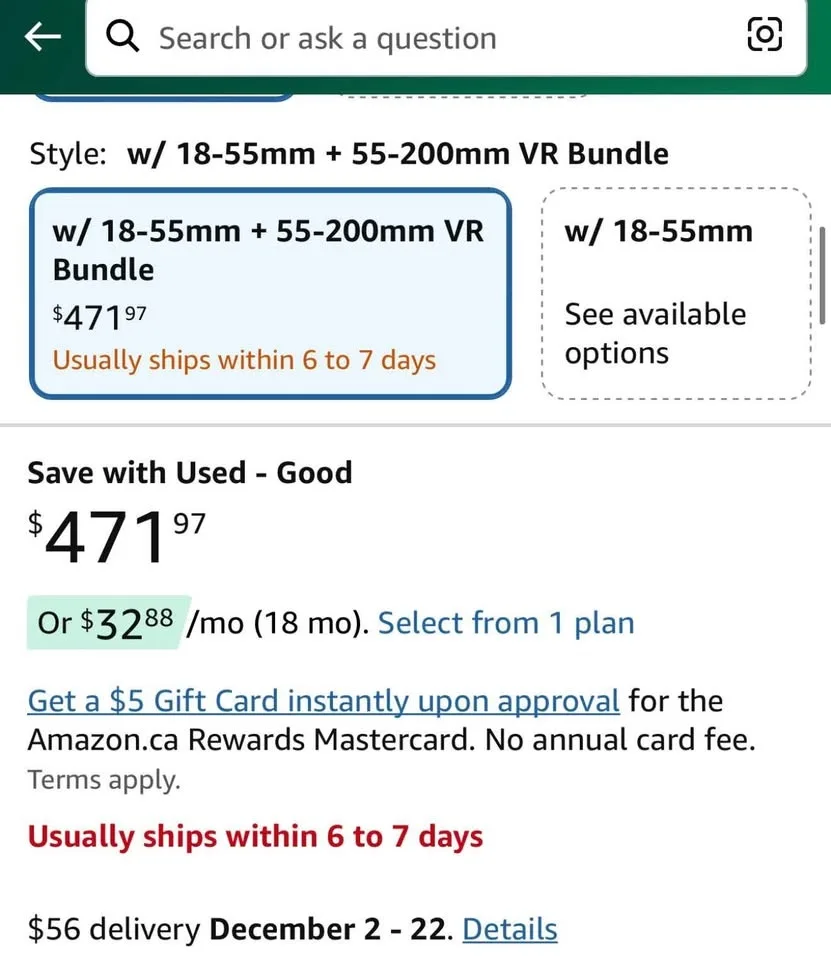Tap the magnifying glass search icon
This screenshot has width=831, height=960.
tap(121, 36)
